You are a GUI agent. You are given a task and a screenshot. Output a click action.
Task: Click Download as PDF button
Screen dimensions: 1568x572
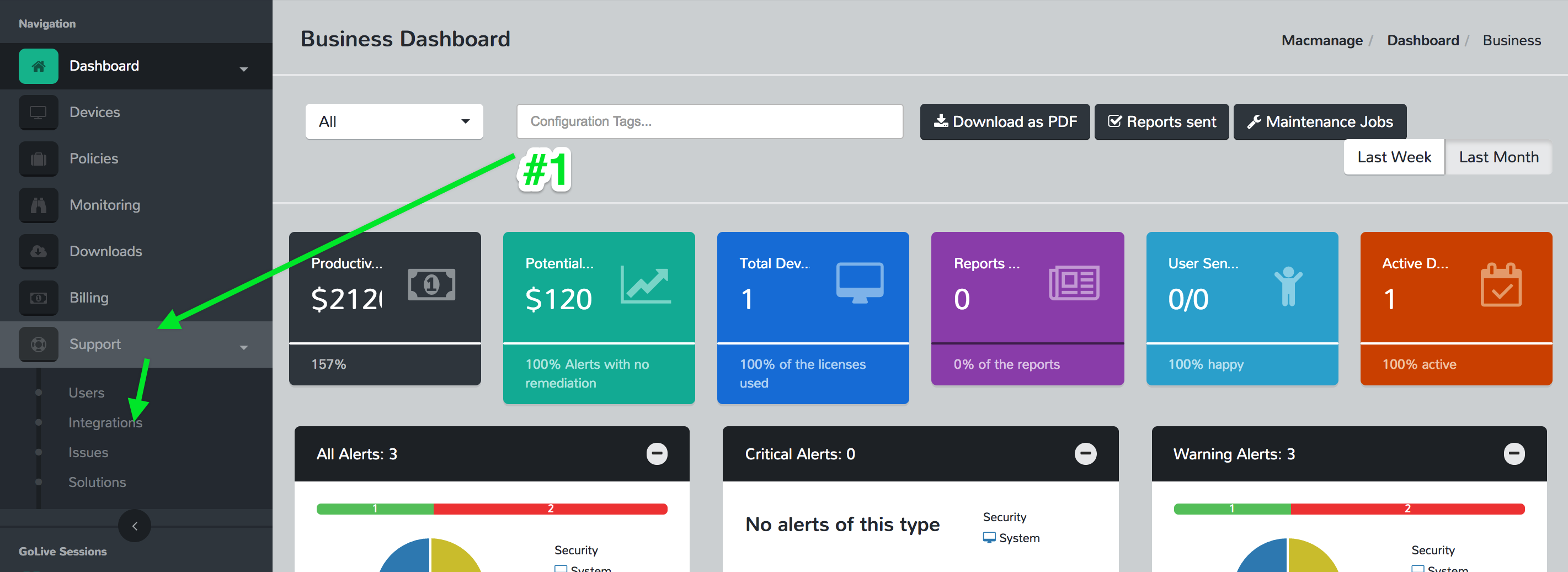click(1004, 122)
